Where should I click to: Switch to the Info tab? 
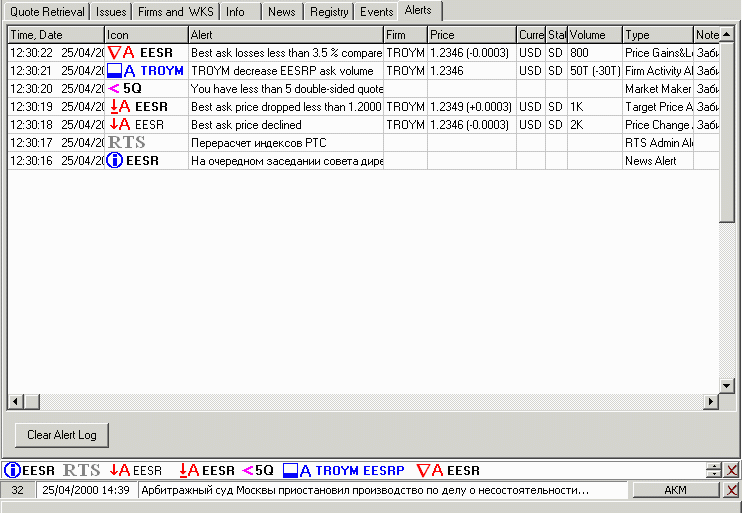[240, 12]
